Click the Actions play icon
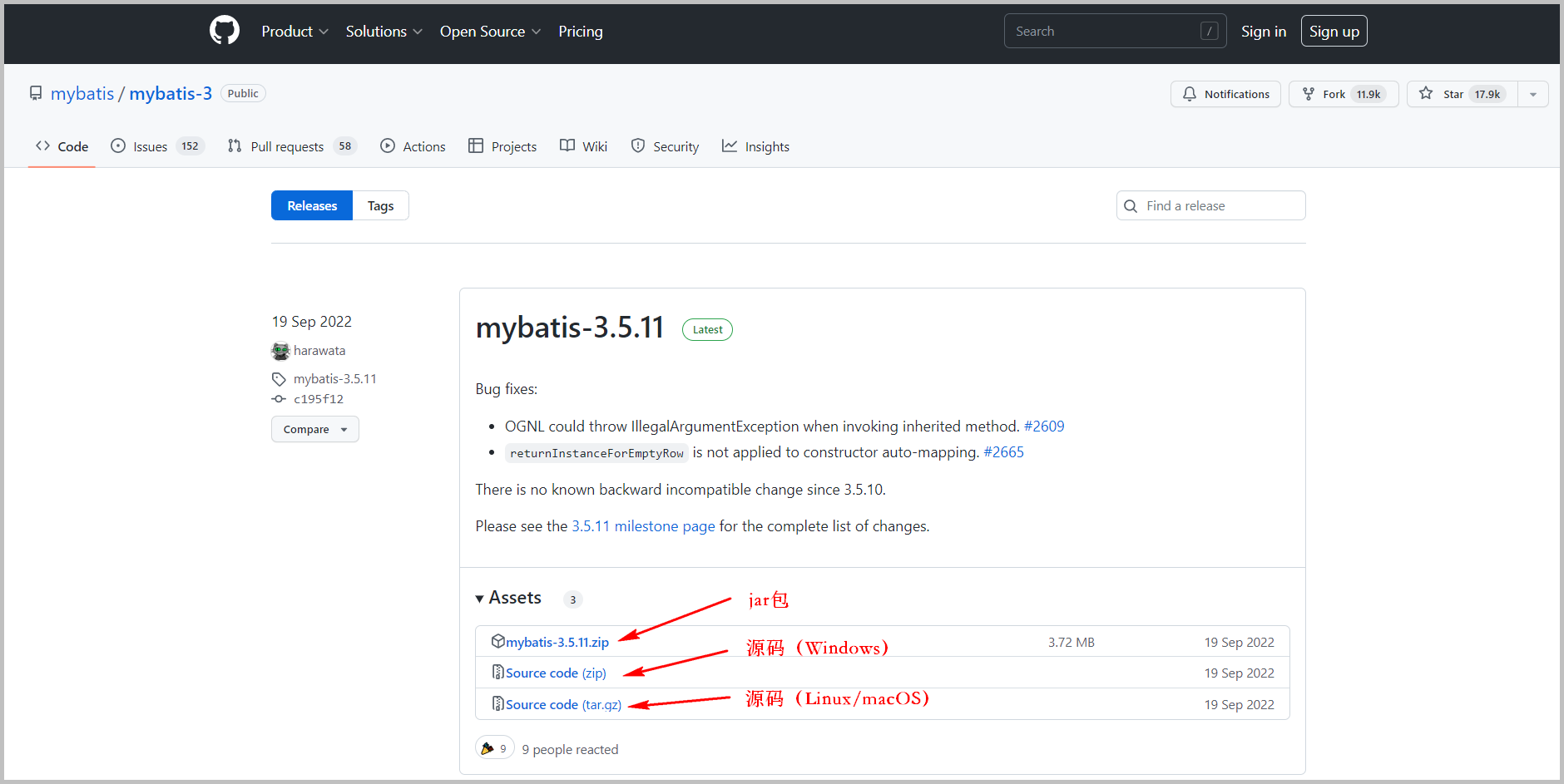1564x784 pixels. [388, 145]
